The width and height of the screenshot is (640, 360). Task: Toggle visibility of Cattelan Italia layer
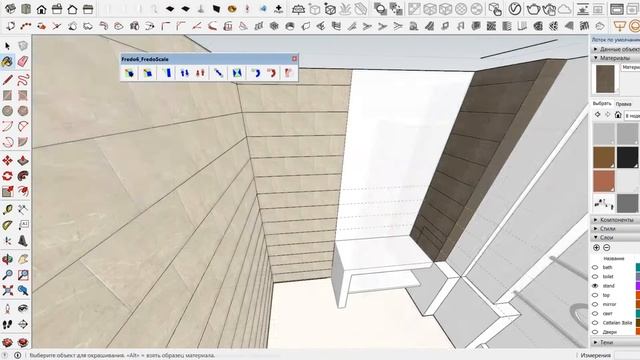595,323
